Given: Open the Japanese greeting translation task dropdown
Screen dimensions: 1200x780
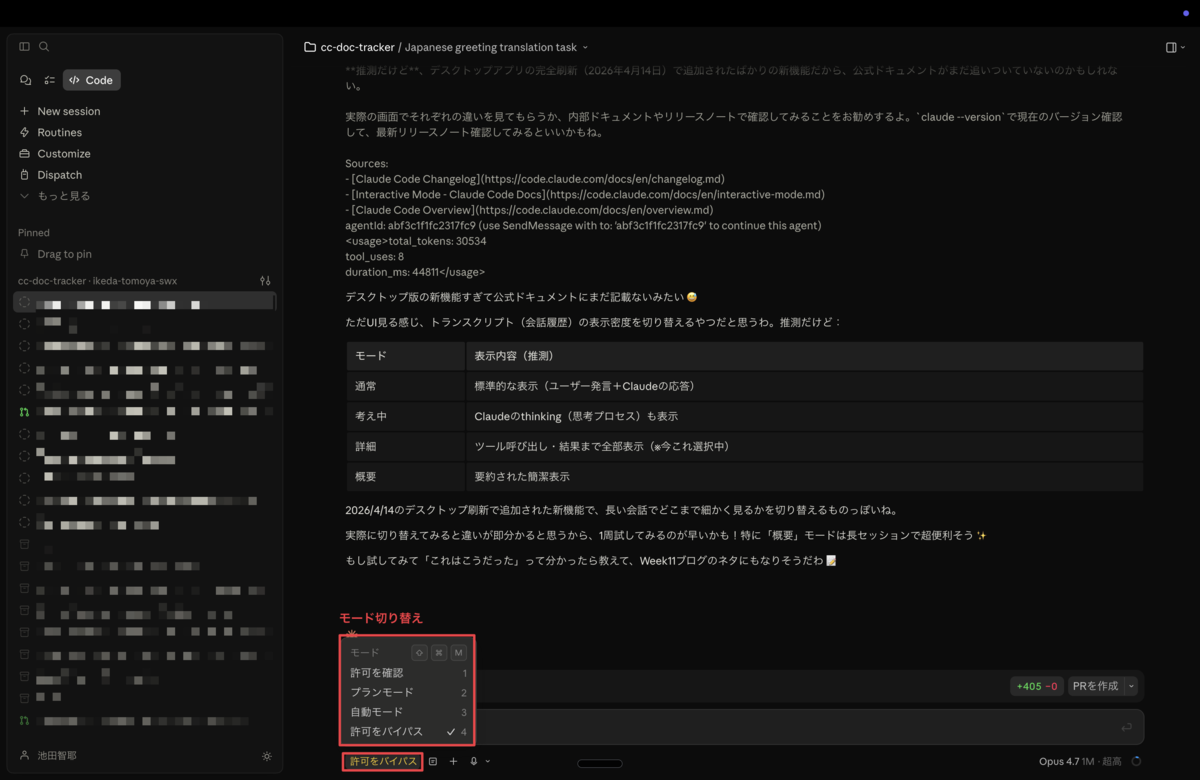Looking at the screenshot, I should [x=496, y=47].
